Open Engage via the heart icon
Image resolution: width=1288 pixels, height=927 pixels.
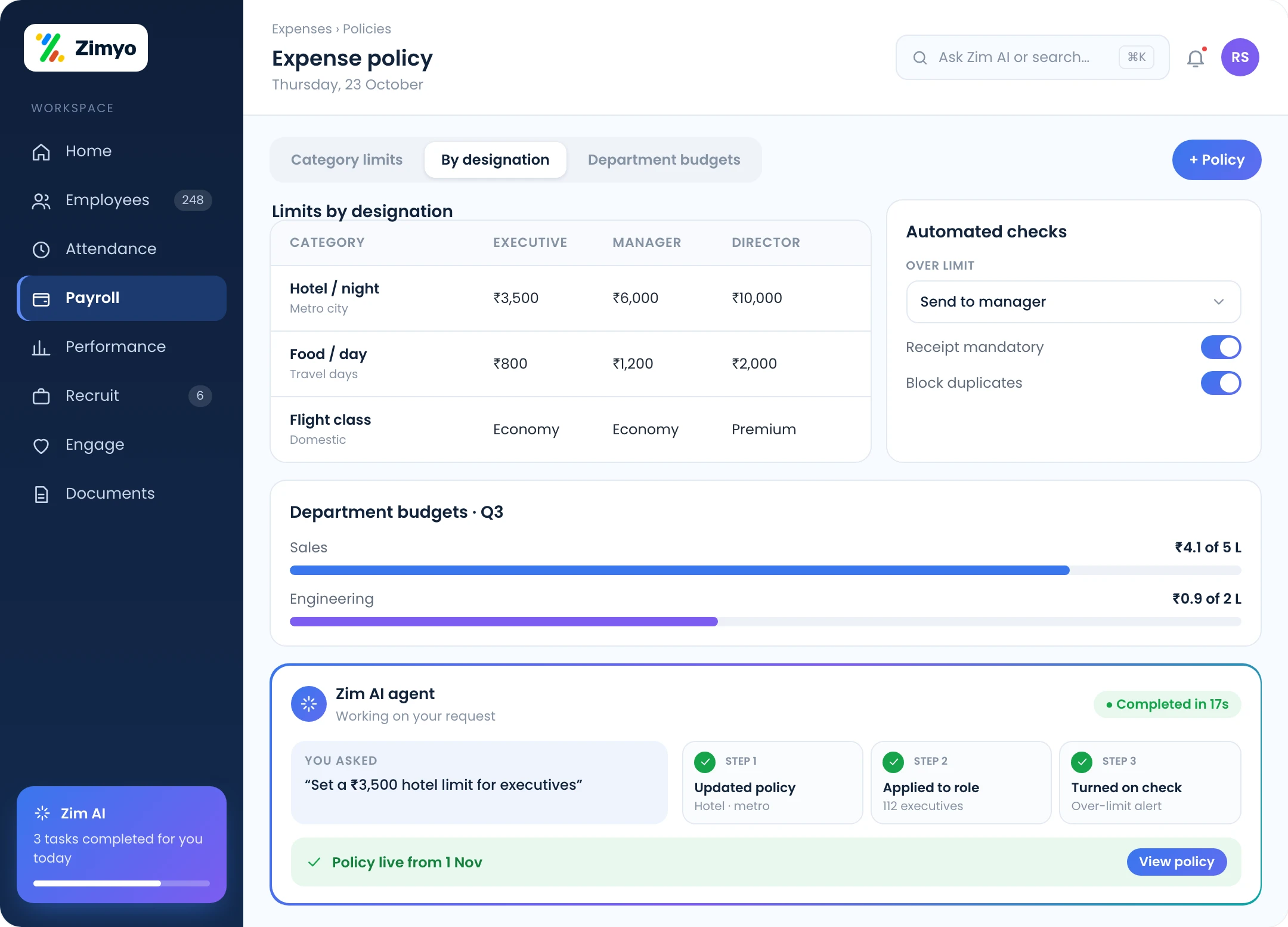tap(41, 445)
